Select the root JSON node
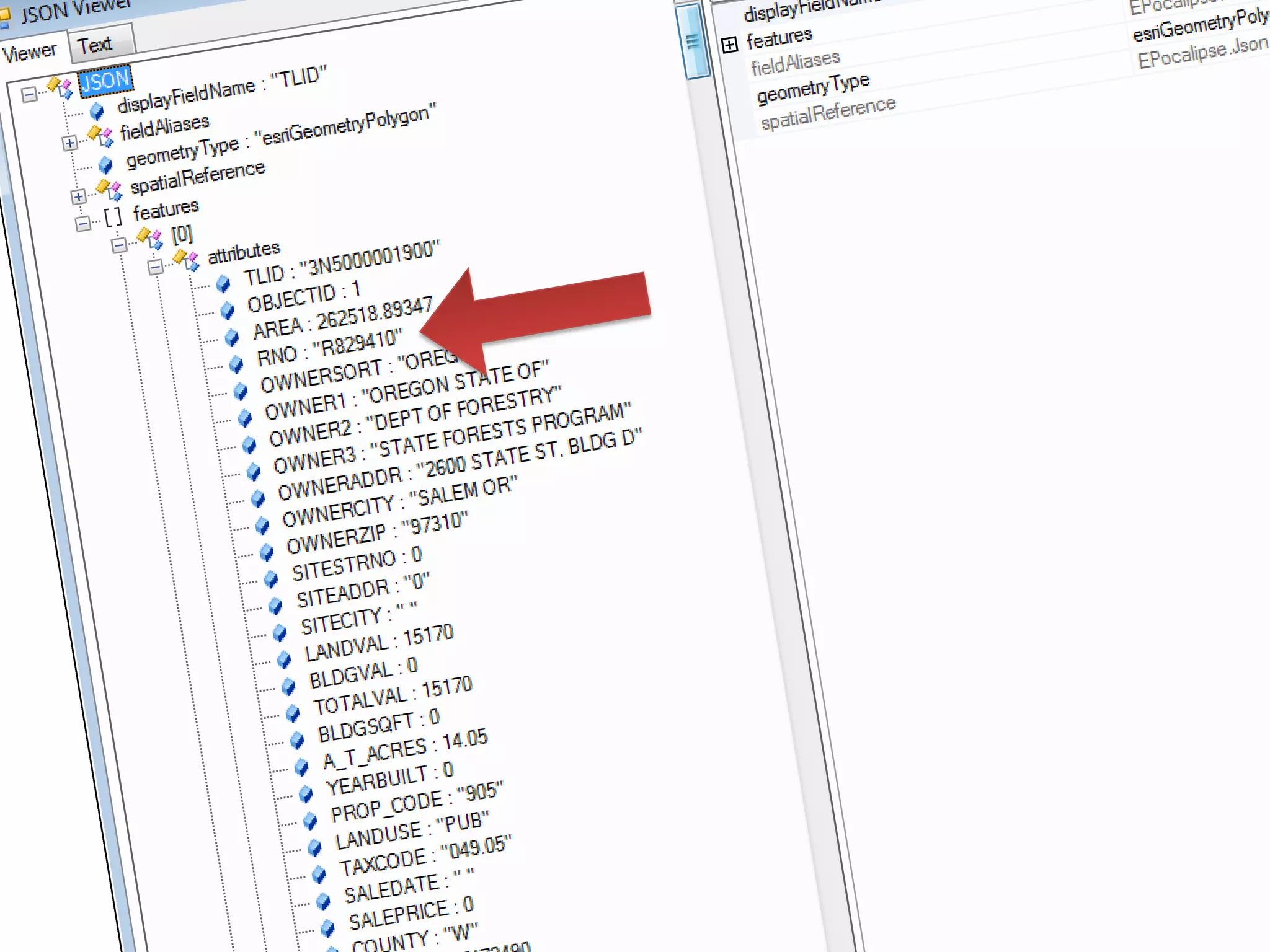 [105, 81]
